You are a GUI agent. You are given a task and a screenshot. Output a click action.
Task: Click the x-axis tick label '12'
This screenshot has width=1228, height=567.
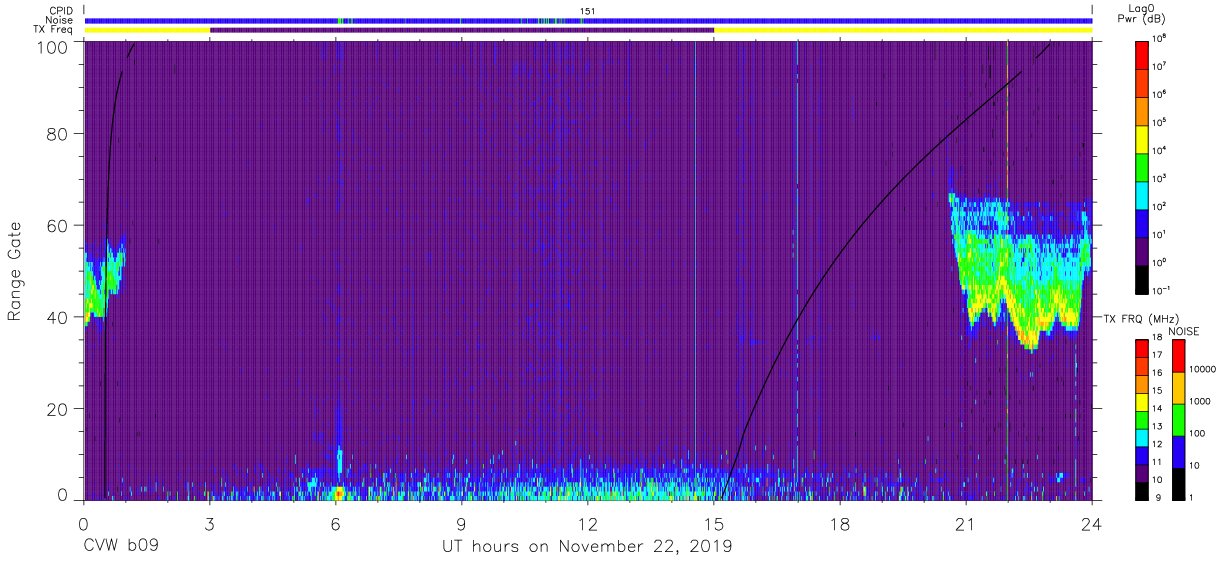[x=587, y=522]
